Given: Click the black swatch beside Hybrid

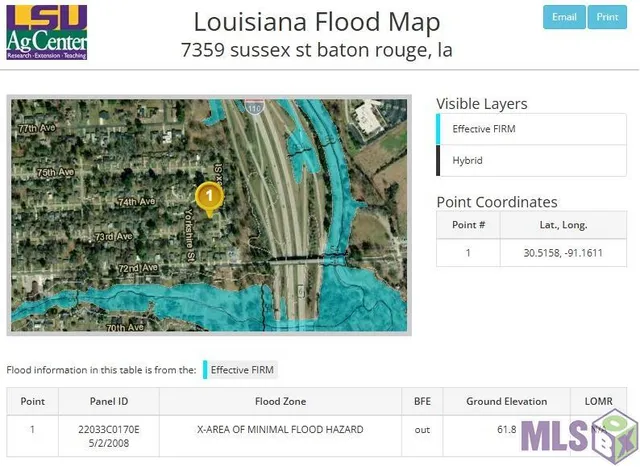Looking at the screenshot, I should coord(439,160).
